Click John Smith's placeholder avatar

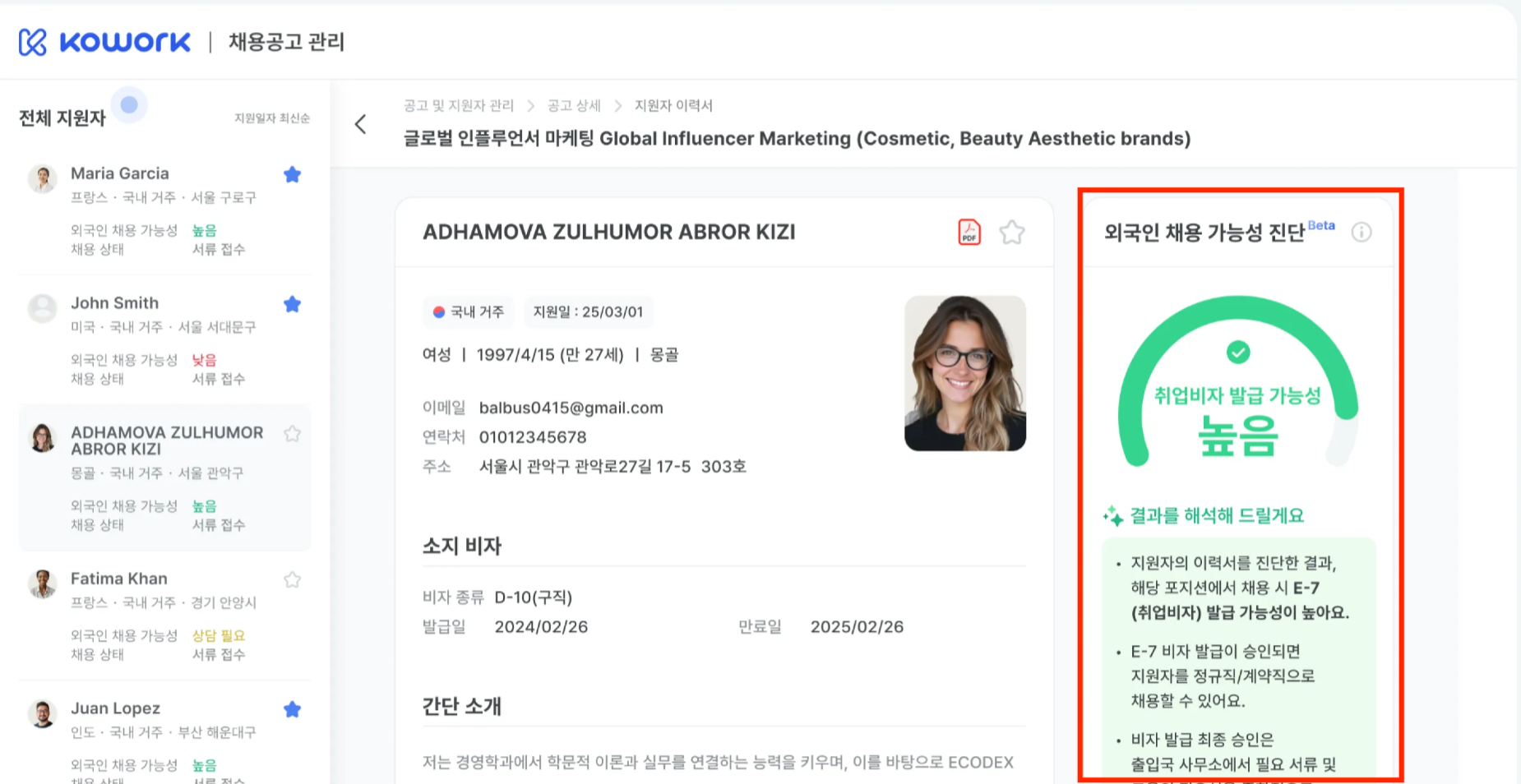(x=42, y=308)
